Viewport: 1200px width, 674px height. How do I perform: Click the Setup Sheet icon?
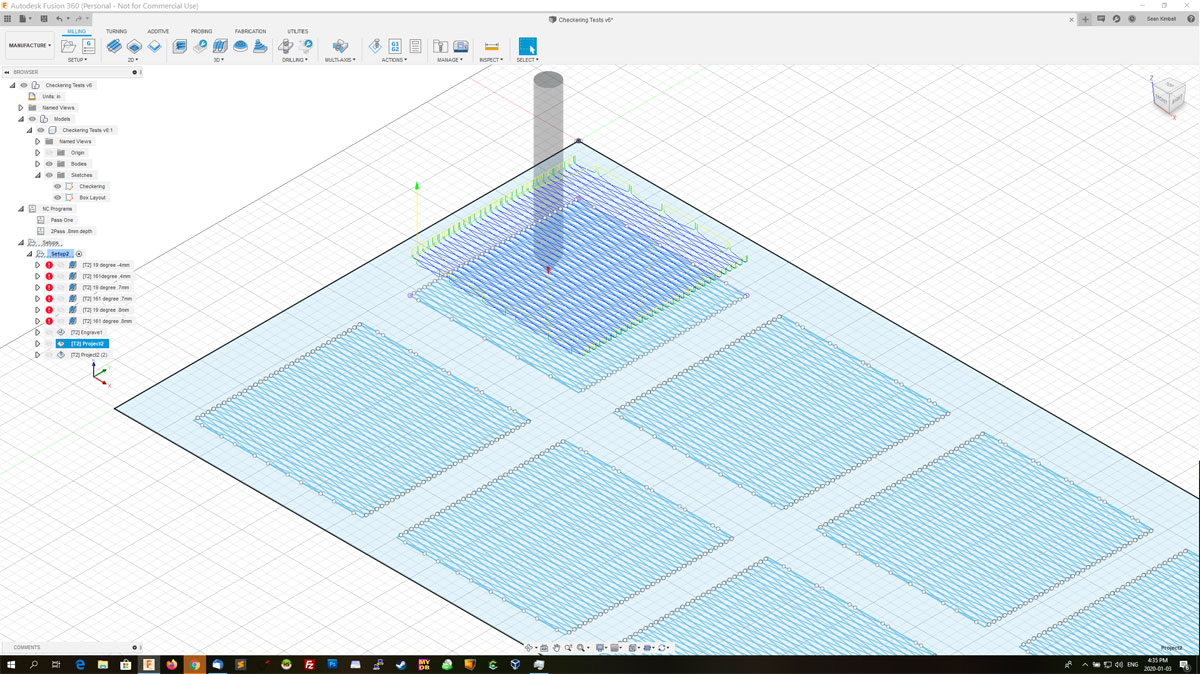point(415,46)
